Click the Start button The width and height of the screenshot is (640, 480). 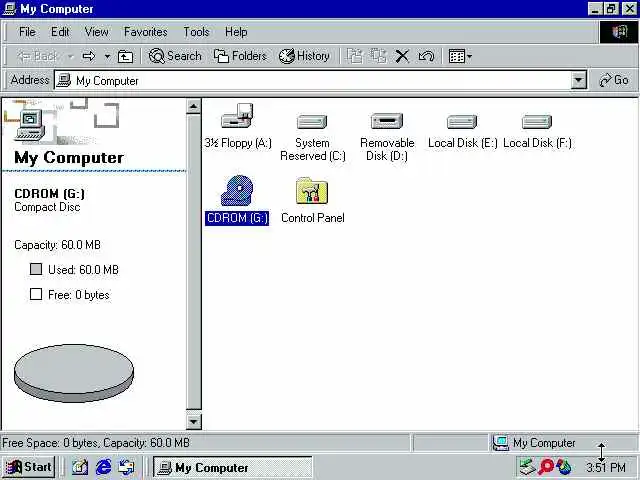point(29,467)
